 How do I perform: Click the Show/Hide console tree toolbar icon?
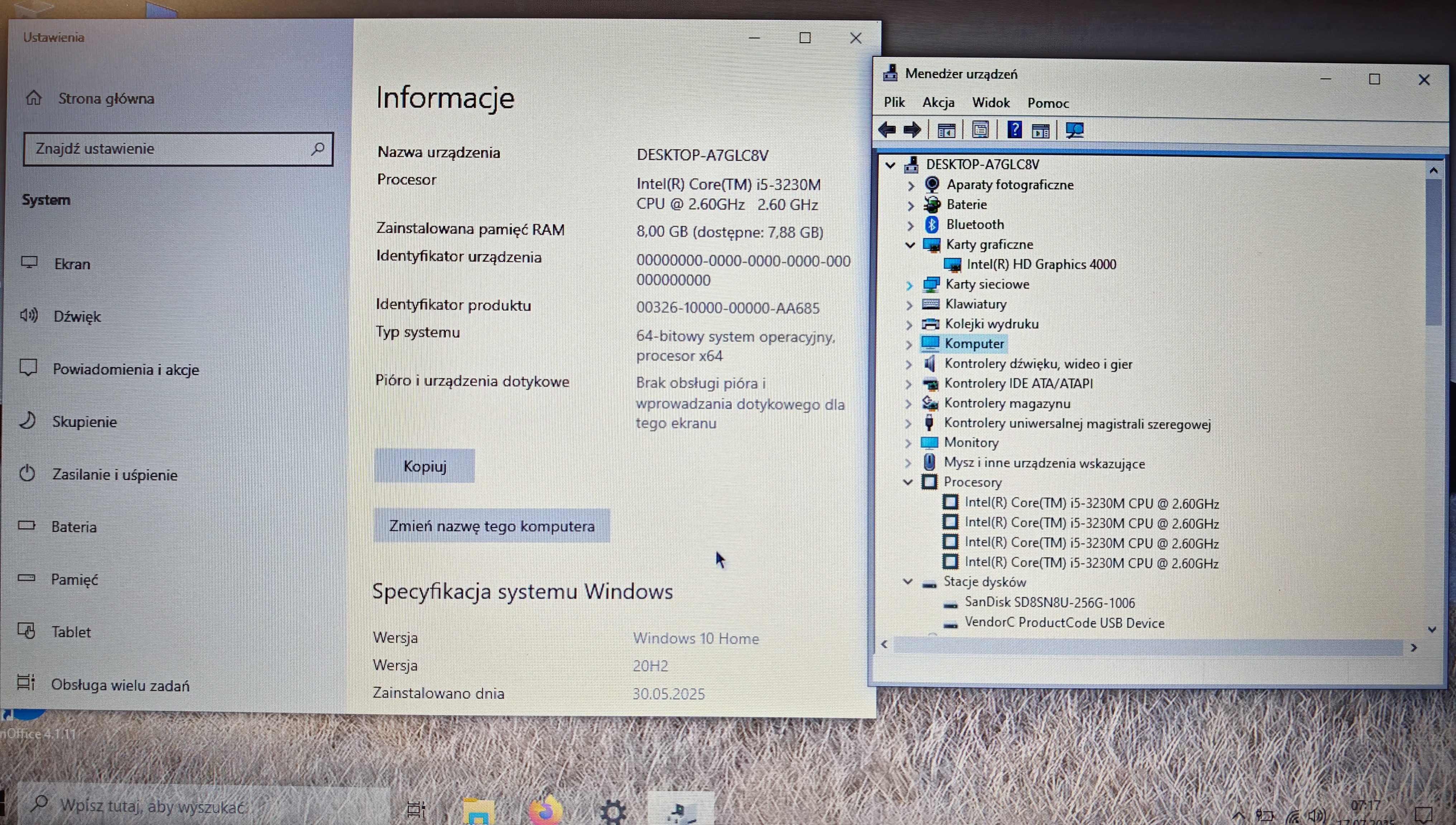(946, 131)
